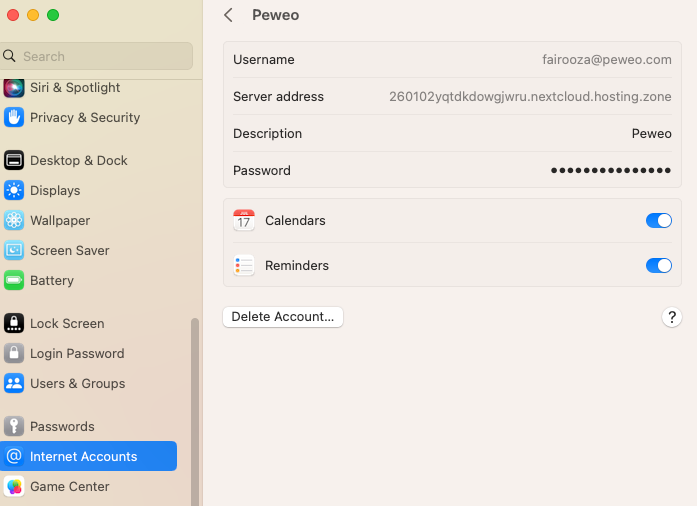
Task: Select Users & Groups in sidebar
Action: click(x=88, y=383)
